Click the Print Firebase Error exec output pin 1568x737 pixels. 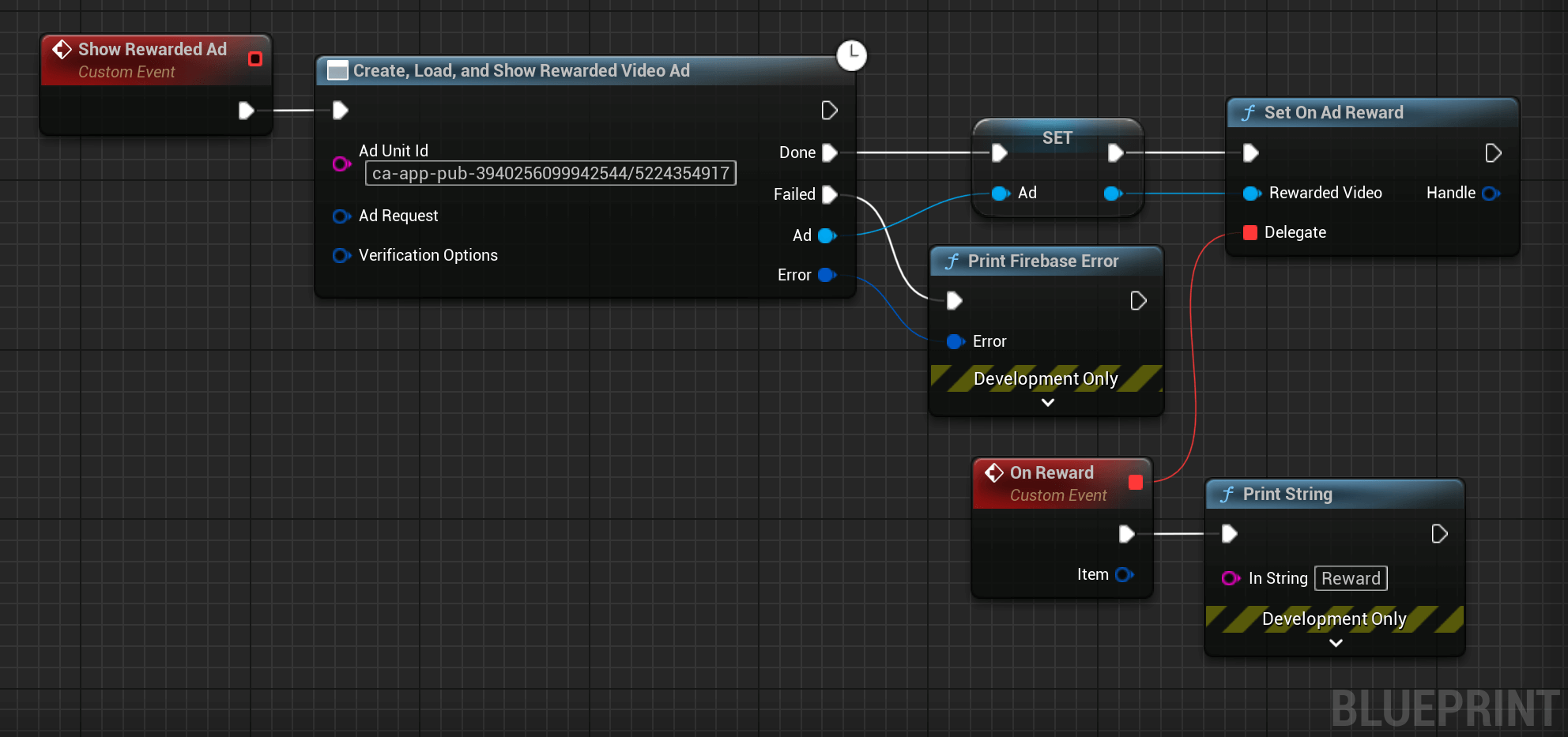pos(1138,301)
